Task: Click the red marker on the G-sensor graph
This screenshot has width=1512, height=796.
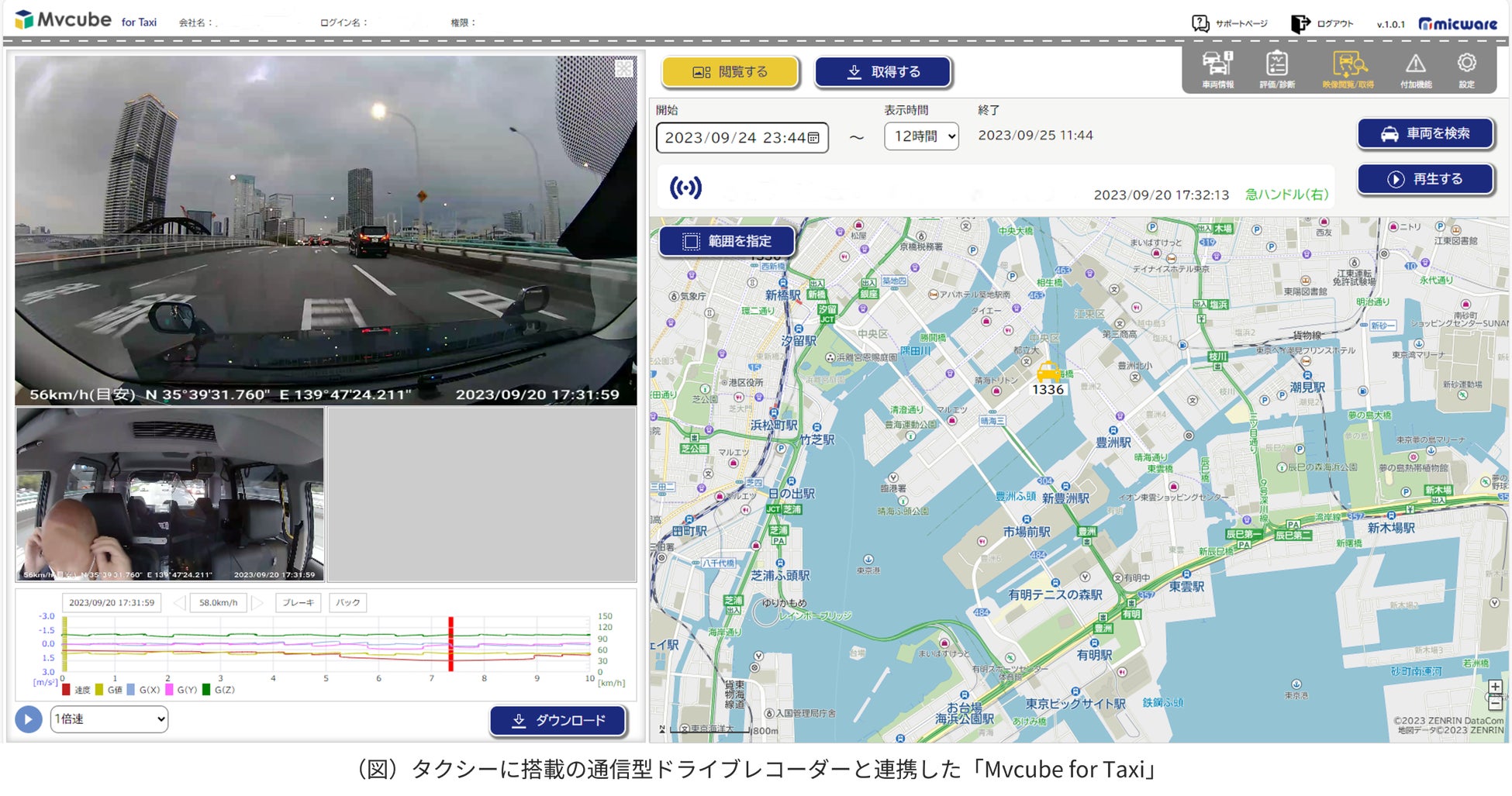Action: coord(450,644)
